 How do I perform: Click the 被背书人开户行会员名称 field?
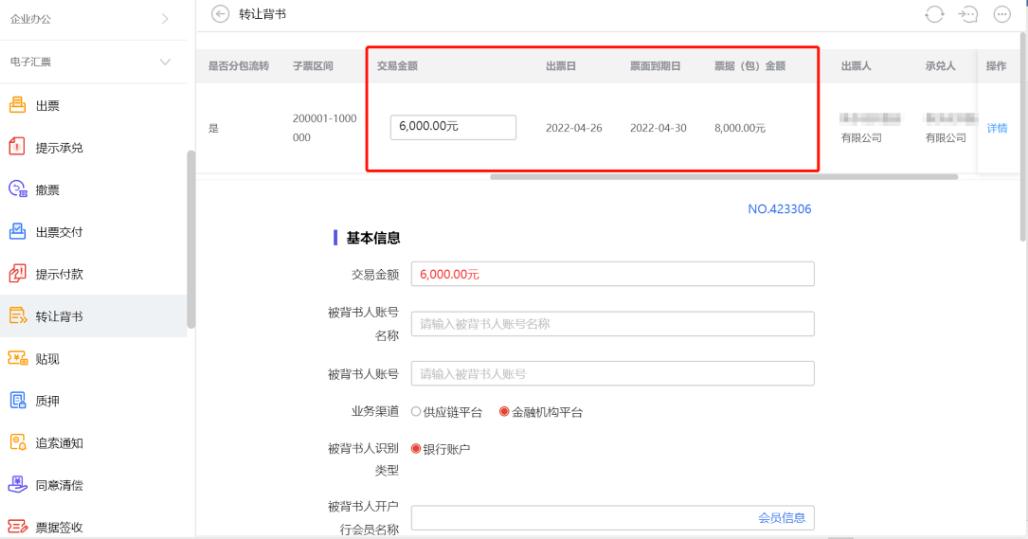(x=612, y=517)
